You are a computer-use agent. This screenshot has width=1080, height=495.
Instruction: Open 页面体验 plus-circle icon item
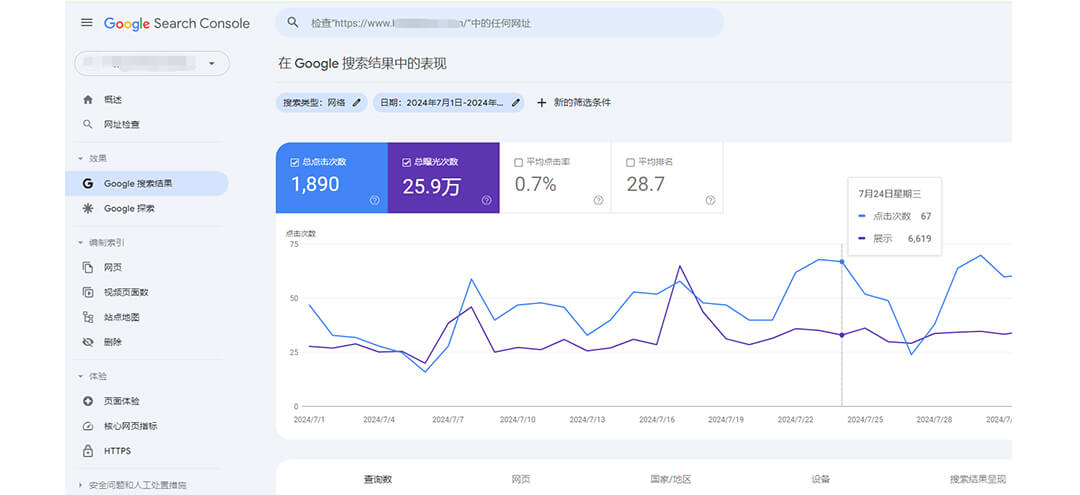pyautogui.click(x=87, y=401)
